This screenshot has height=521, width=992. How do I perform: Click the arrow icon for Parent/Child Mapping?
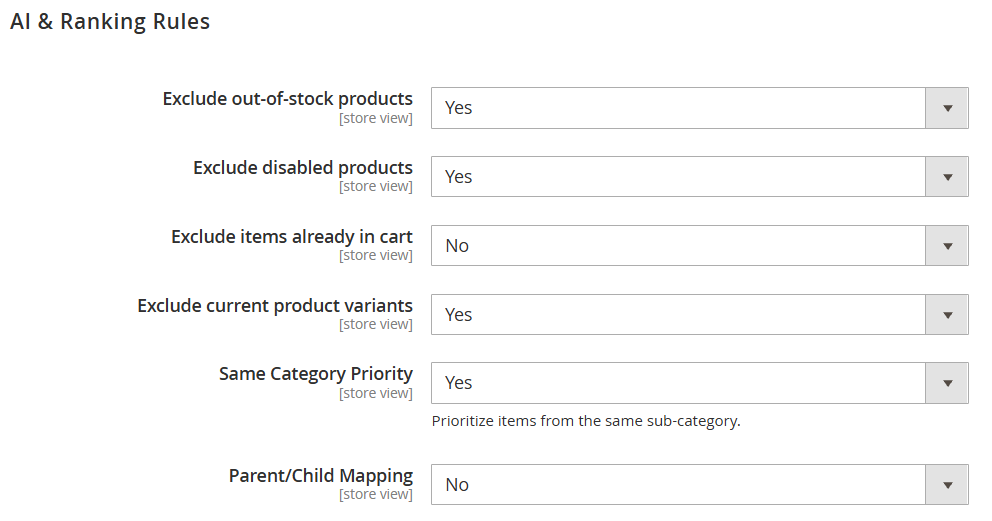[947, 485]
